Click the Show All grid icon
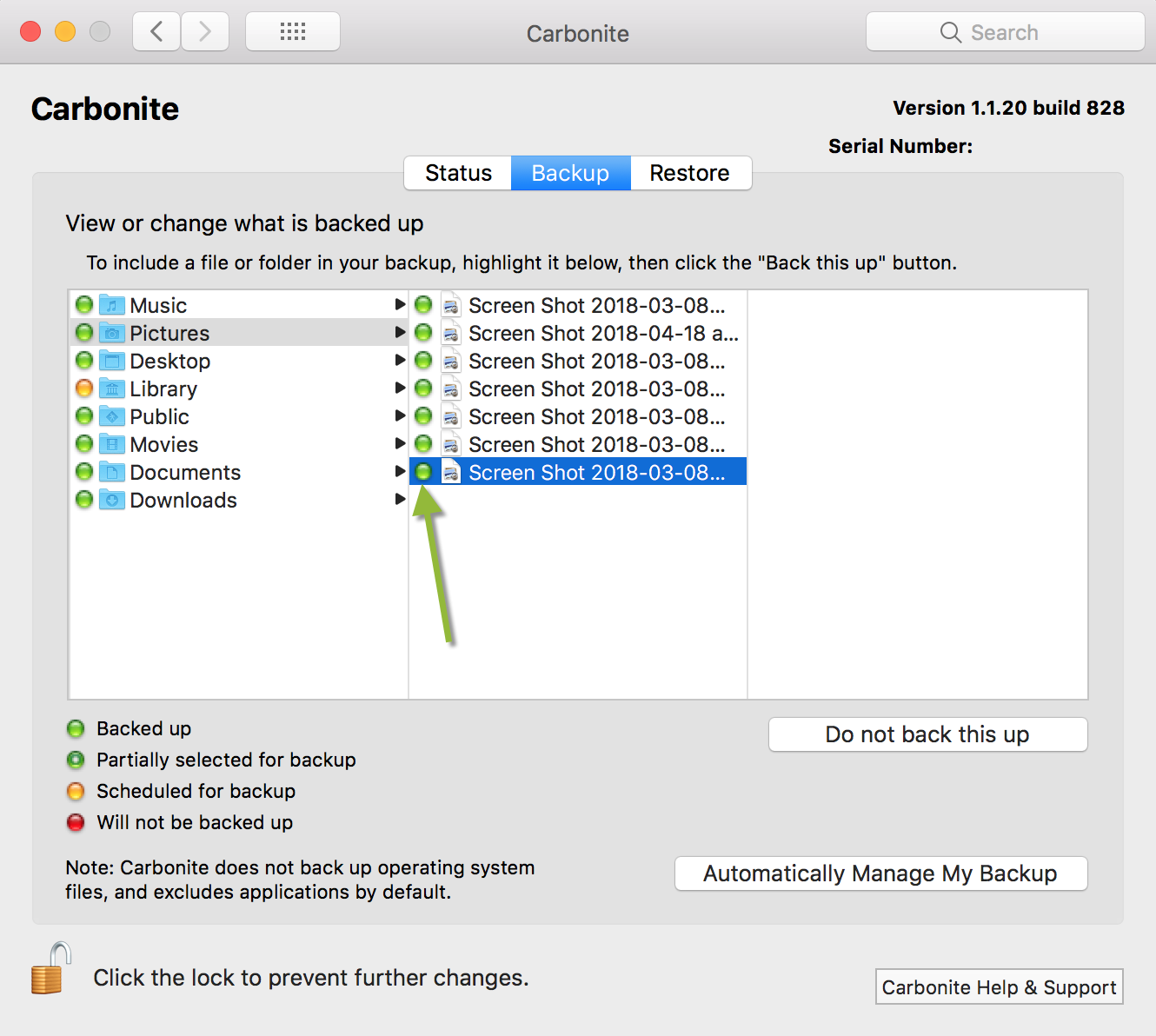This screenshot has width=1156, height=1036. (293, 32)
